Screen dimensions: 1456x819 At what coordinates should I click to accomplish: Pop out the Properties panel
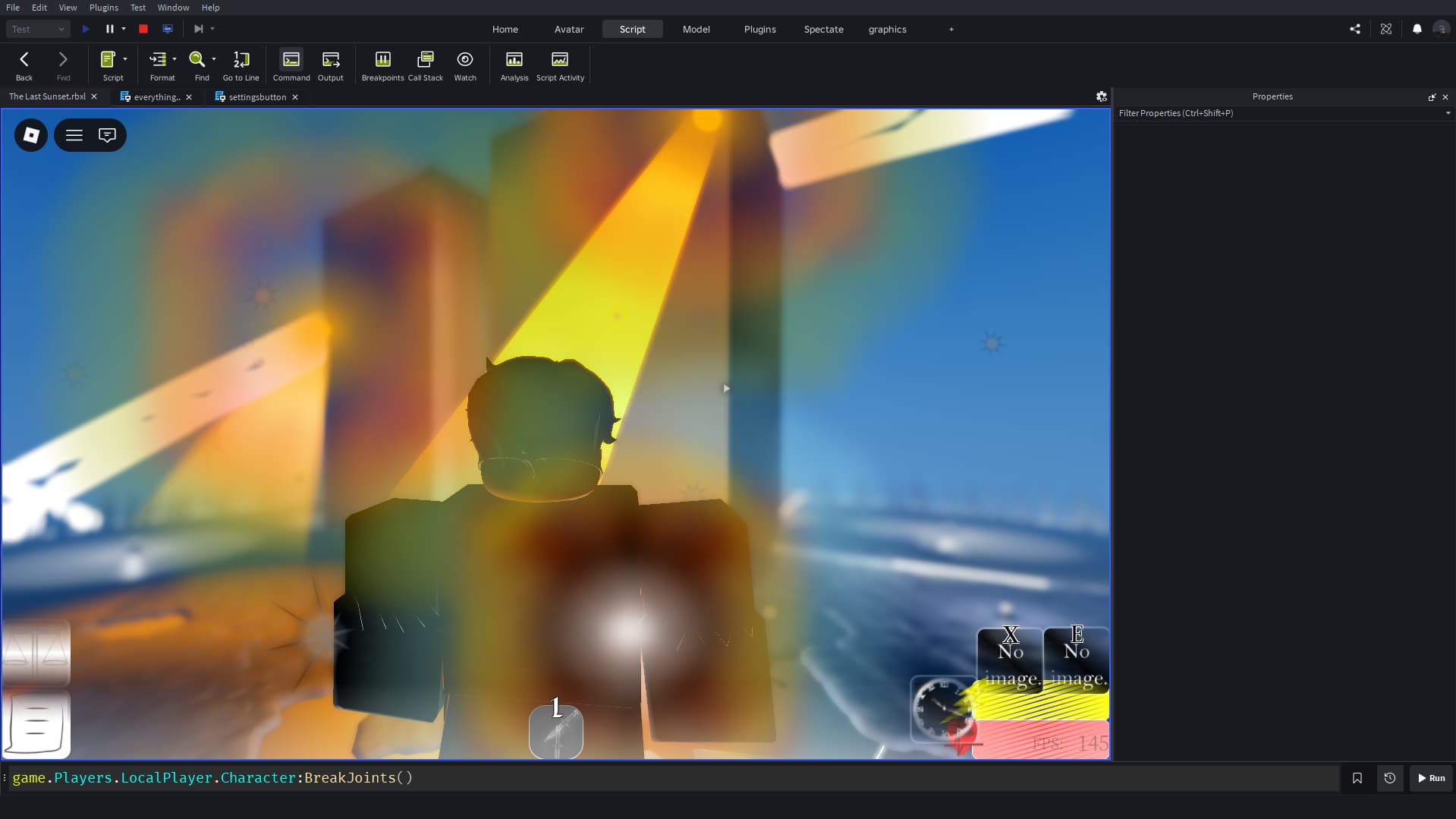pyautogui.click(x=1432, y=97)
